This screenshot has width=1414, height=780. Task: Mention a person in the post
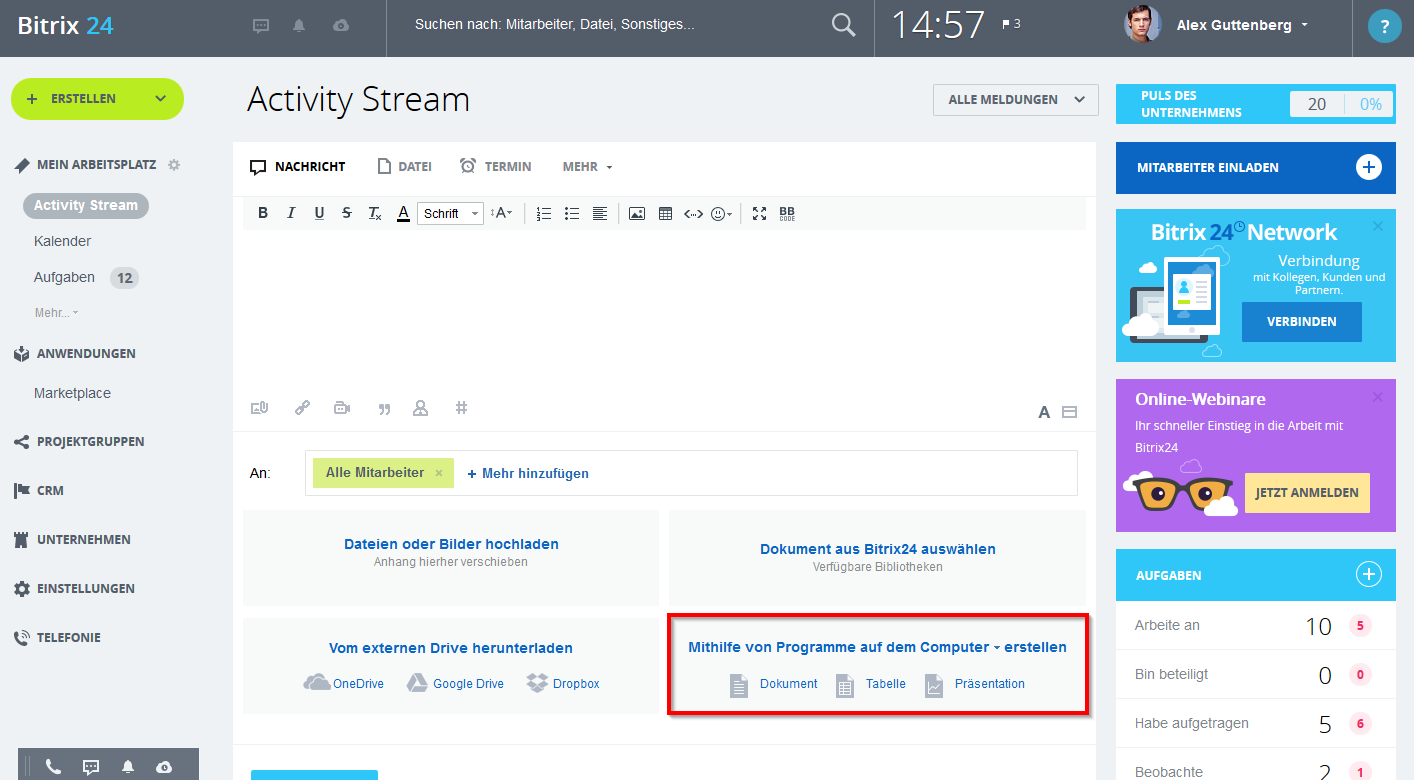pos(420,407)
